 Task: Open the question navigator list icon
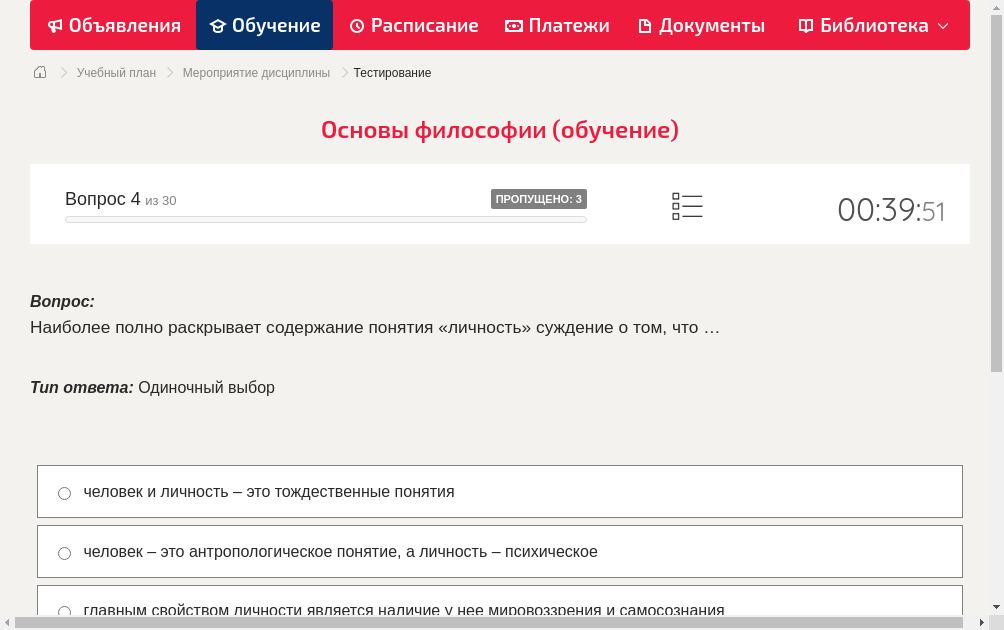pos(687,205)
